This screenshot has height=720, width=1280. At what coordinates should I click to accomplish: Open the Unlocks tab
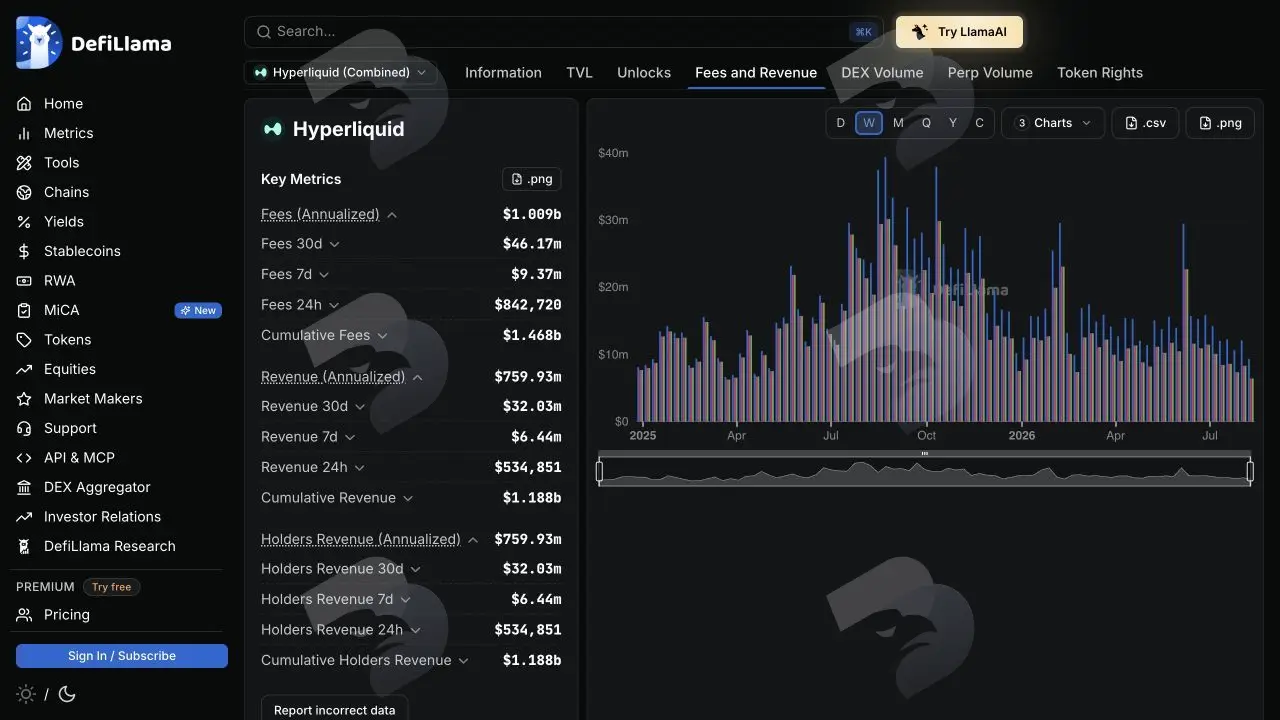tap(644, 72)
